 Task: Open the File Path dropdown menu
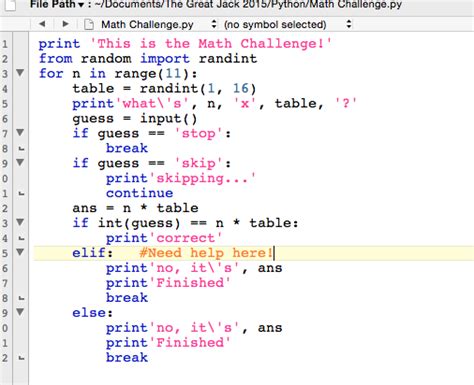pyautogui.click(x=57, y=5)
